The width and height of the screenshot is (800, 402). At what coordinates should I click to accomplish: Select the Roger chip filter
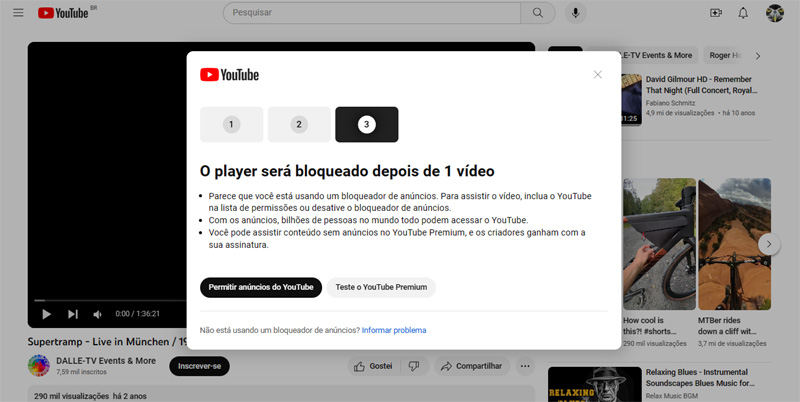[x=725, y=56]
